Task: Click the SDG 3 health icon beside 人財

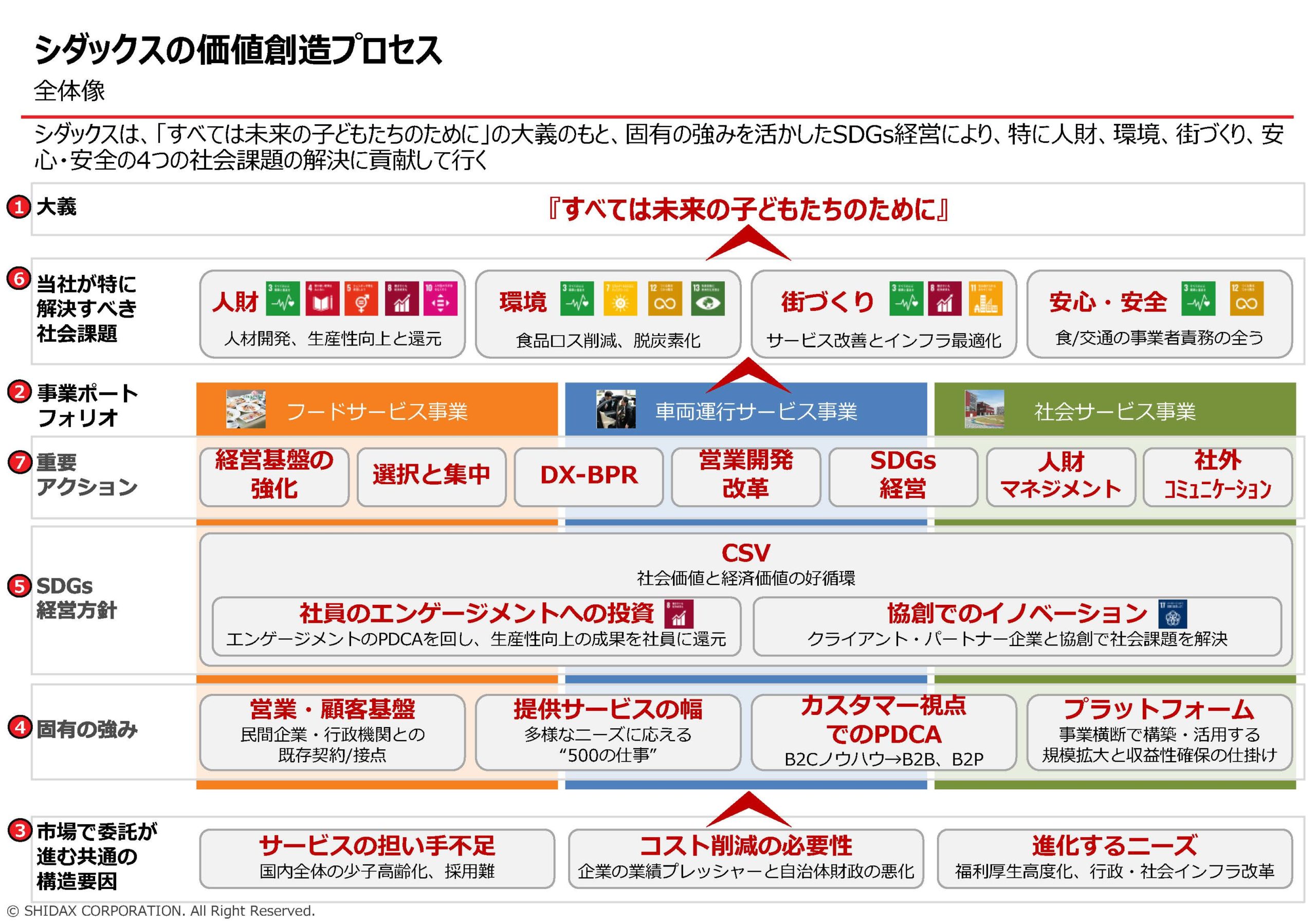Action: [x=283, y=299]
